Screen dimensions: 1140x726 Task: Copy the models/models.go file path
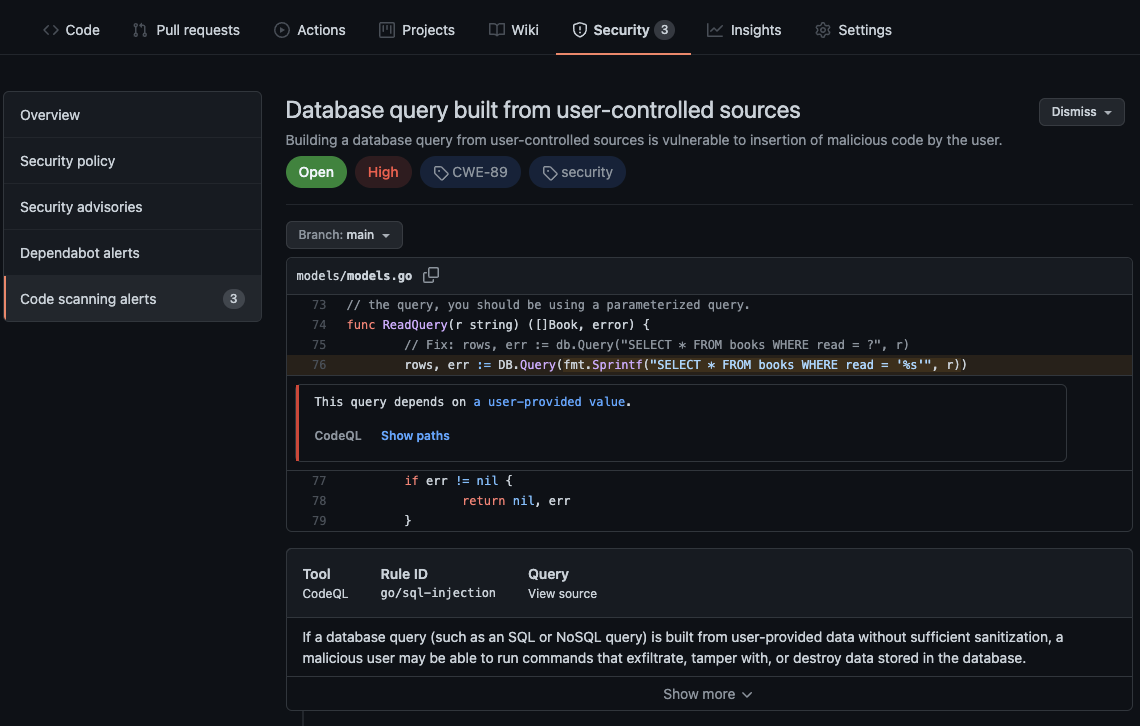point(431,275)
